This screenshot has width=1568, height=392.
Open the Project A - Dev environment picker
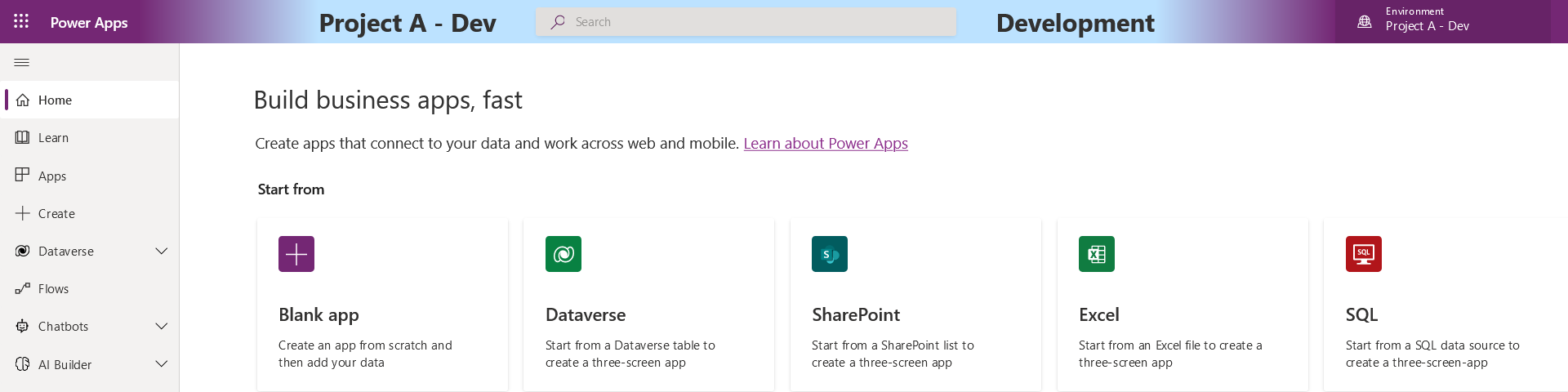click(x=1443, y=21)
